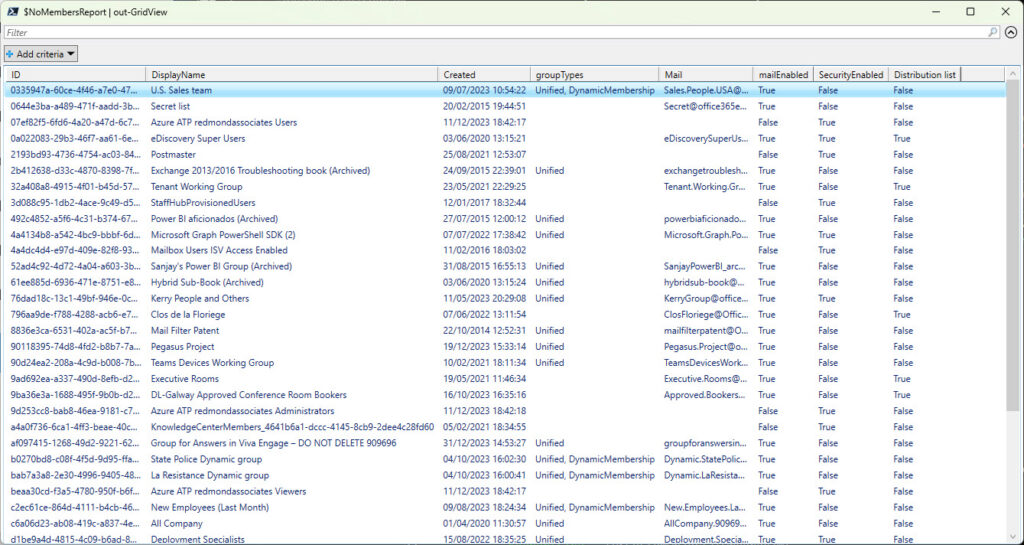
Task: Select the Teams Devices Working Group row
Action: 505,362
